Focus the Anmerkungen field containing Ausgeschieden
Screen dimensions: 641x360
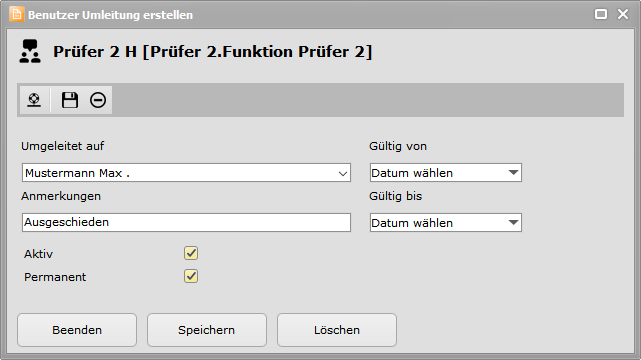pos(186,222)
